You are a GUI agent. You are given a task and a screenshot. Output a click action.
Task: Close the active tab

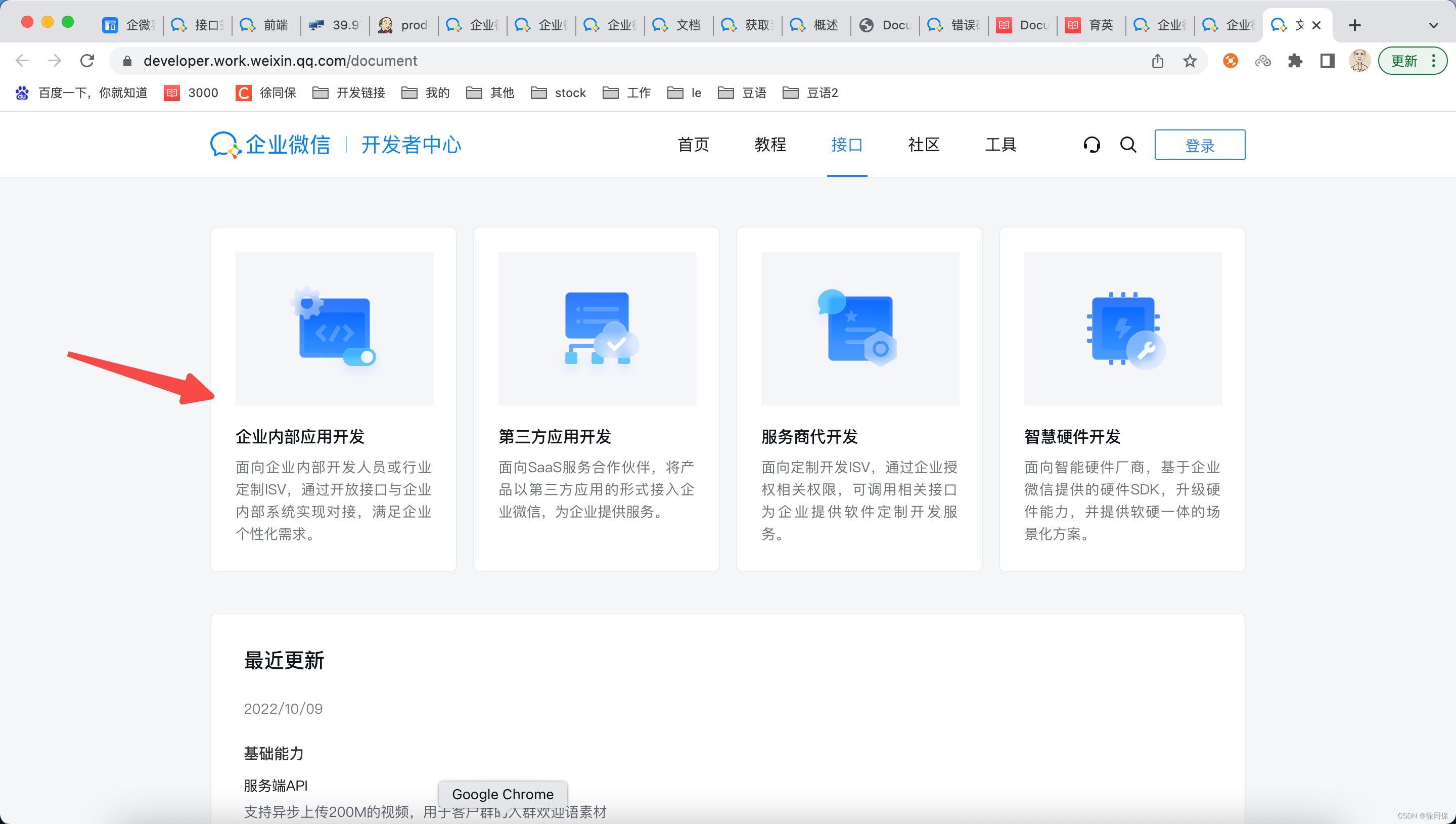1316,25
